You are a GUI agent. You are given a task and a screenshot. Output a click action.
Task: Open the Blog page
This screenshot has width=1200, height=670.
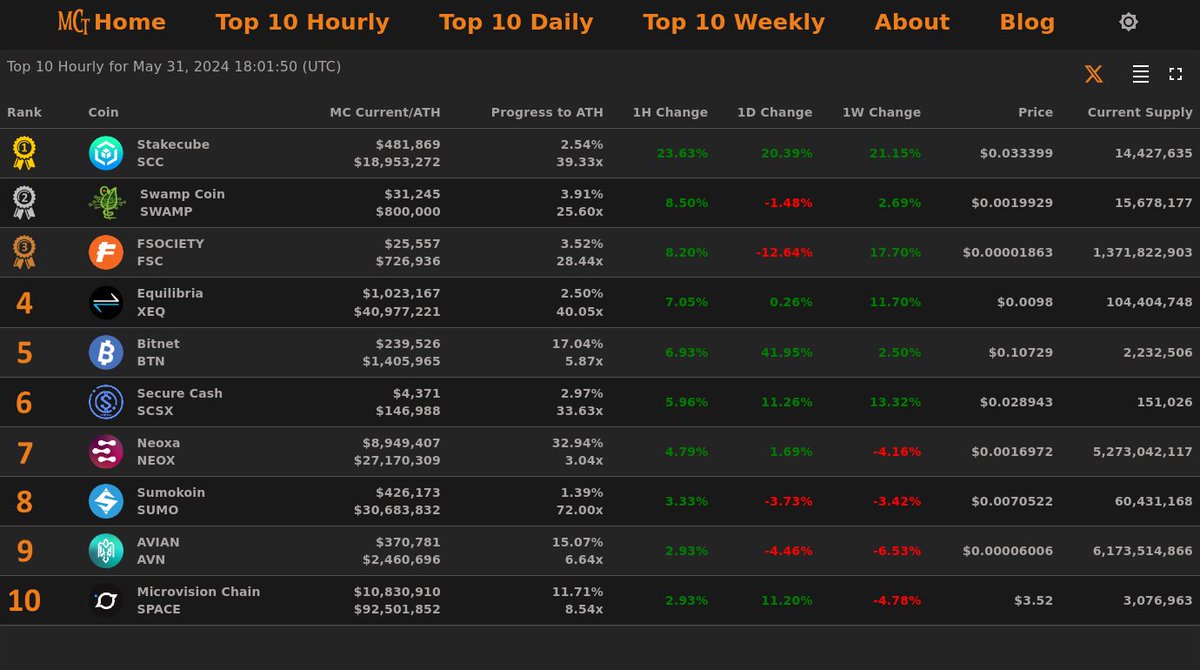click(x=1027, y=22)
